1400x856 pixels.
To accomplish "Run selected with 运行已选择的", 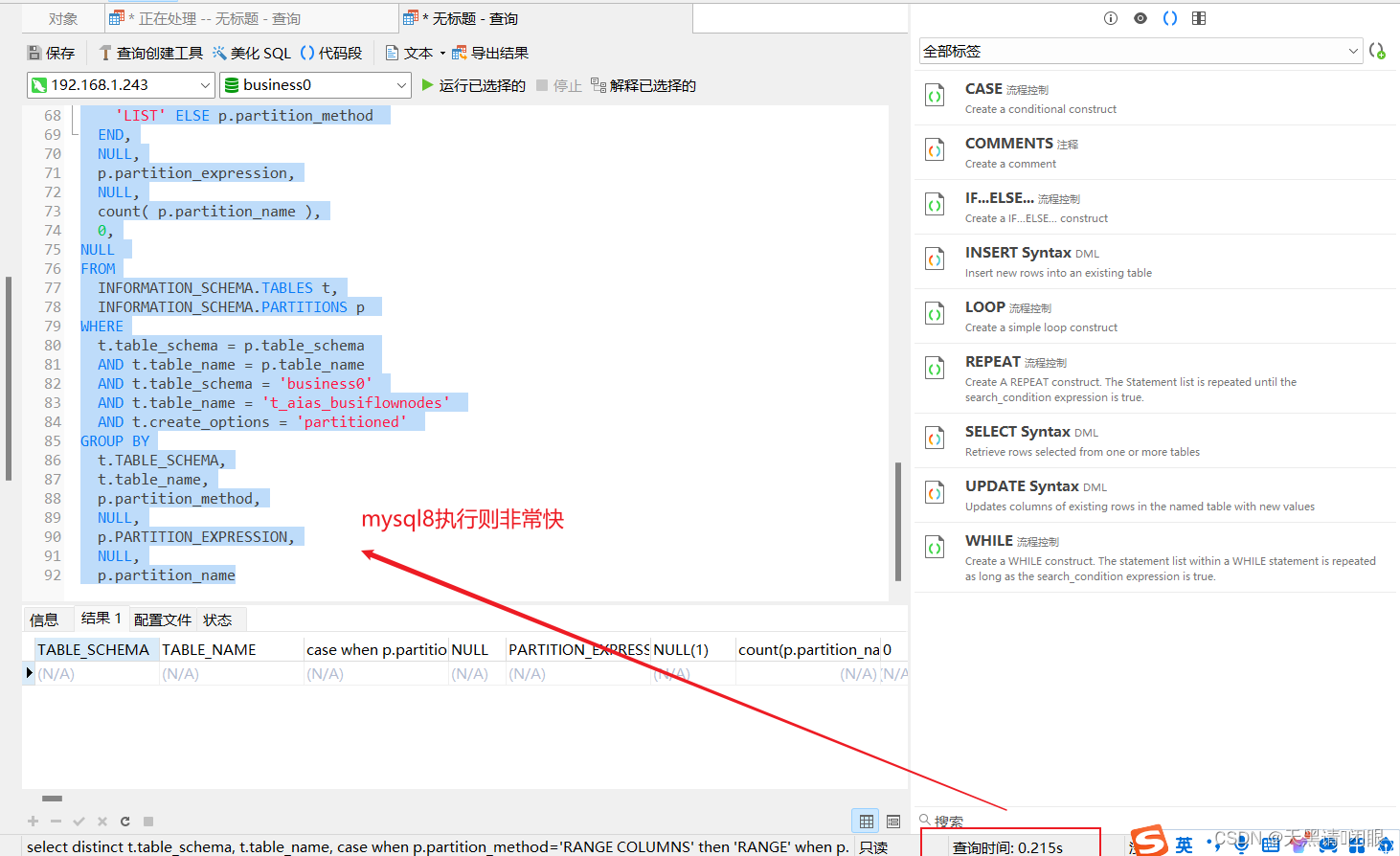I will (x=473, y=85).
